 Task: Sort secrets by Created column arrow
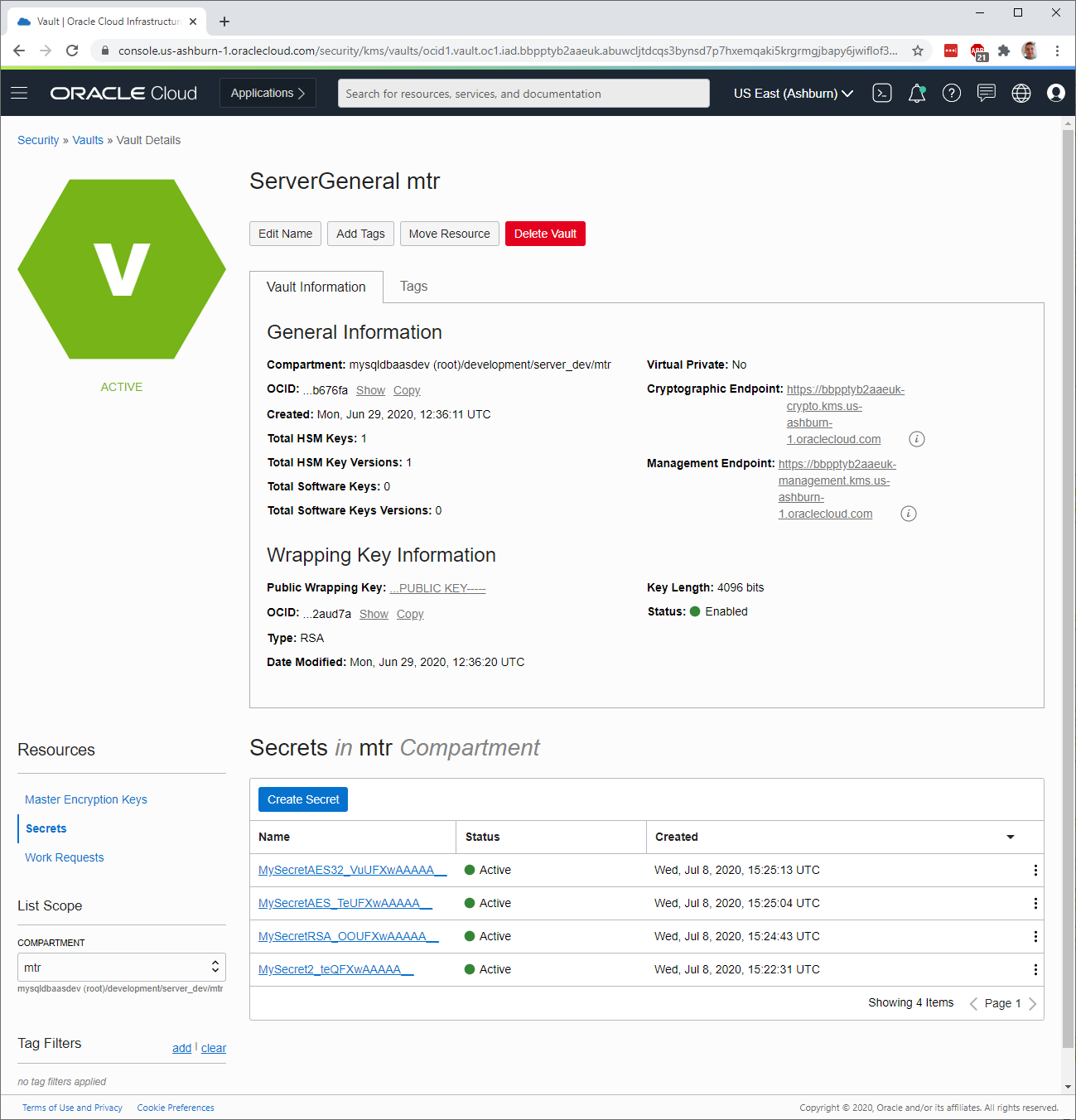click(x=1011, y=837)
